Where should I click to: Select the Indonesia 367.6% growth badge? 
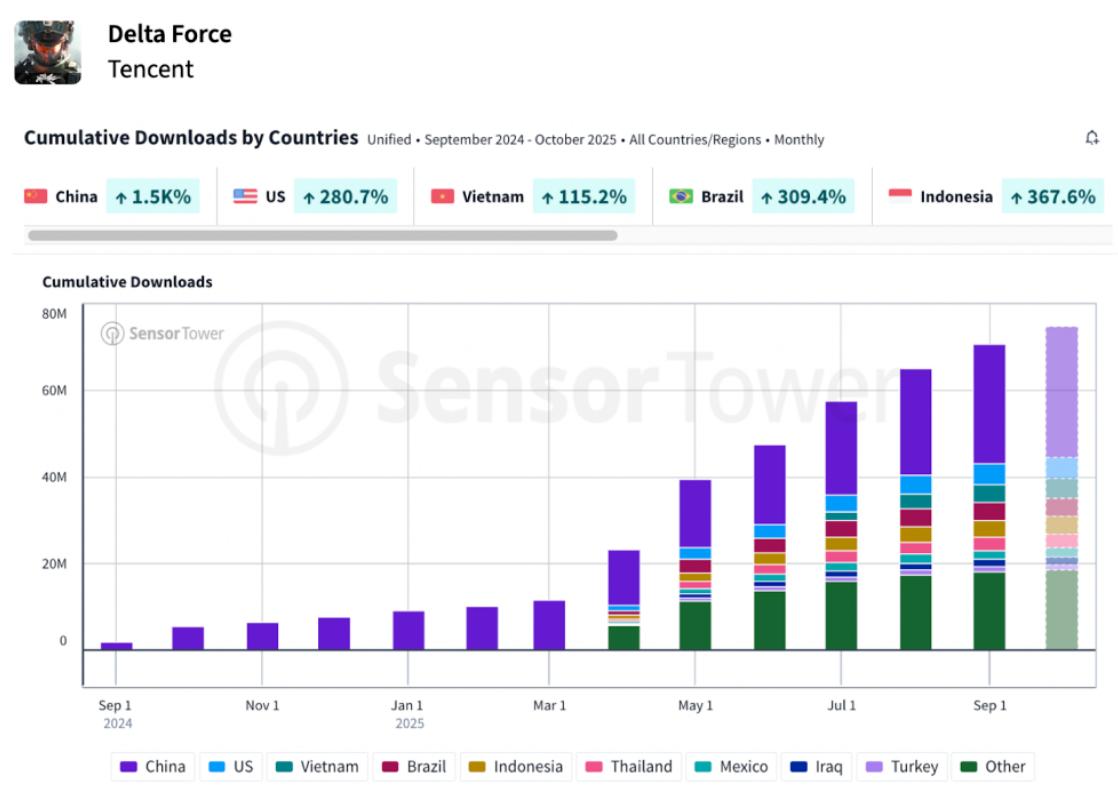1052,197
